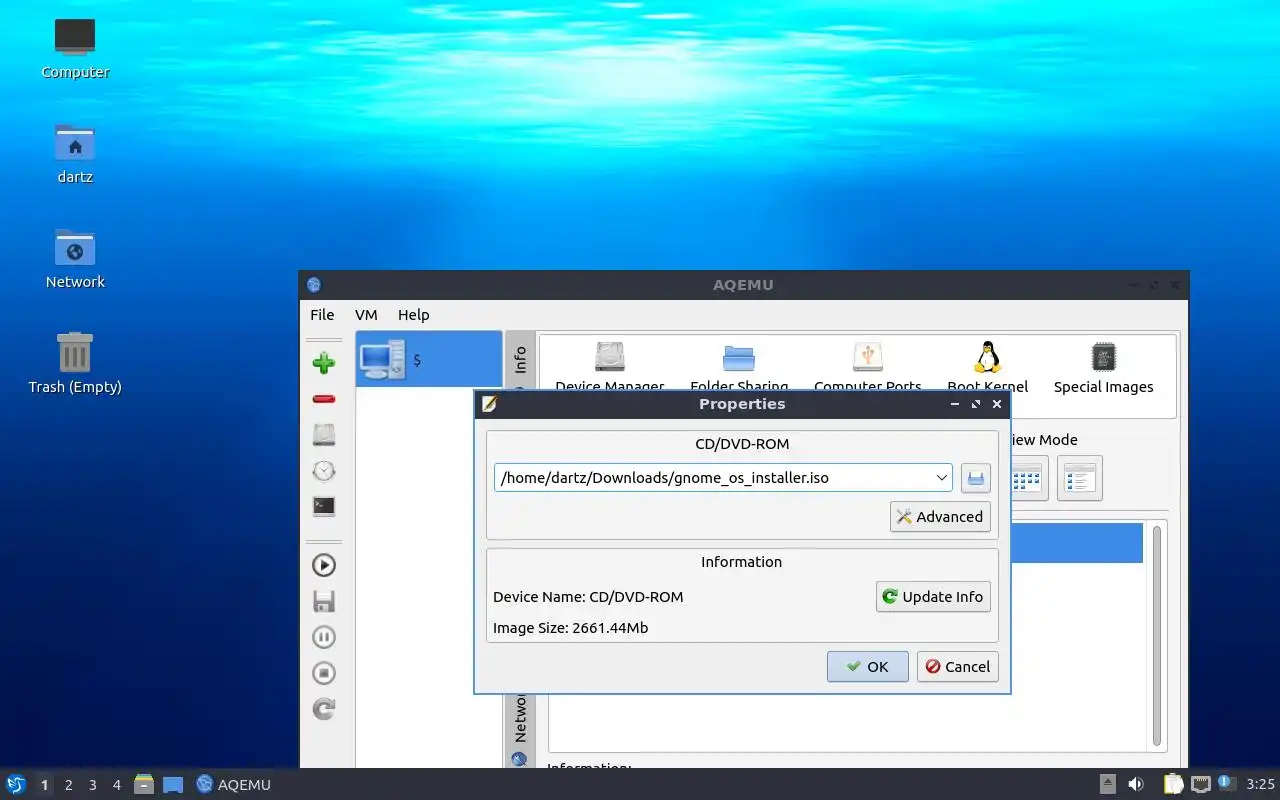
Task: Open Boot Kernel penguin icon
Action: point(987,367)
